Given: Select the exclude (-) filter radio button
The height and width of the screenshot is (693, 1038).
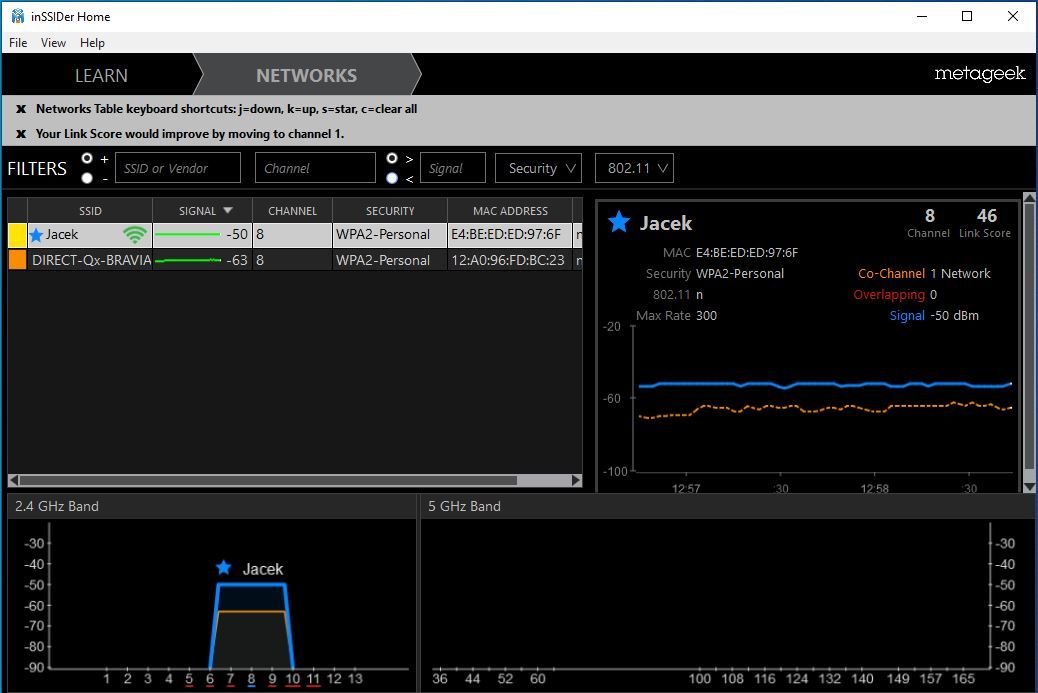Looking at the screenshot, I should (87, 178).
